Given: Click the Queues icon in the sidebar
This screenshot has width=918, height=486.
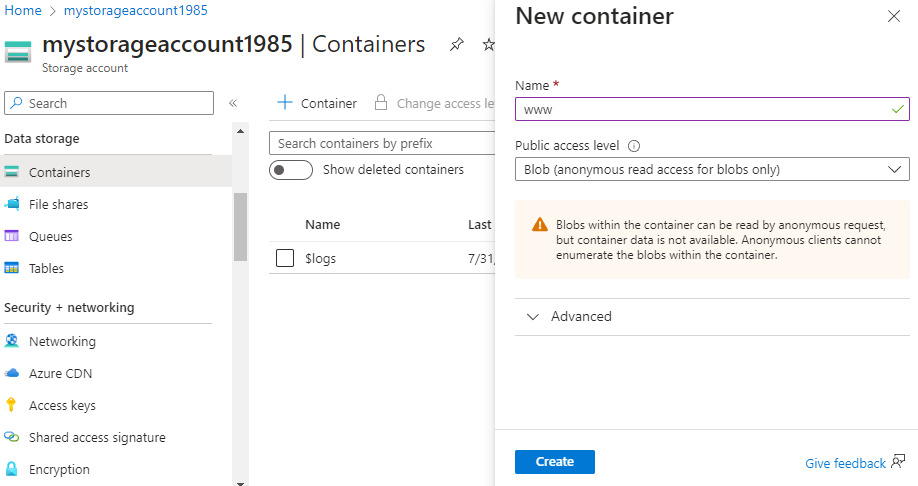Looking at the screenshot, I should (11, 236).
